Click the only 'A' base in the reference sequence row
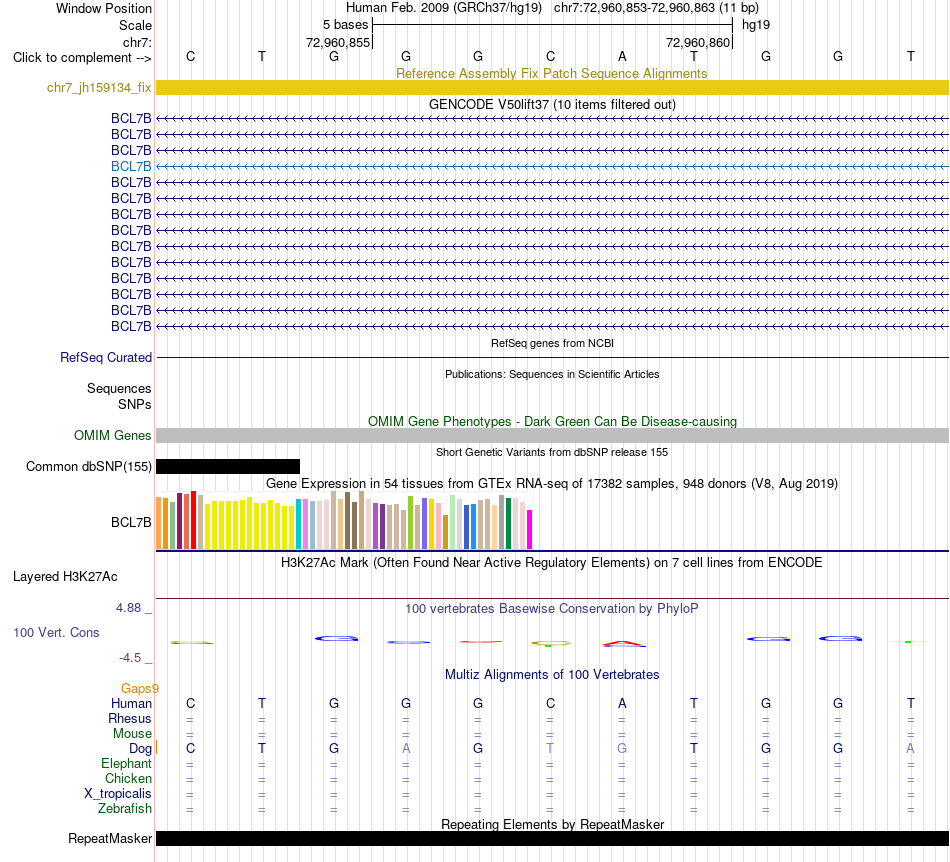The width and height of the screenshot is (950, 862). (622, 56)
